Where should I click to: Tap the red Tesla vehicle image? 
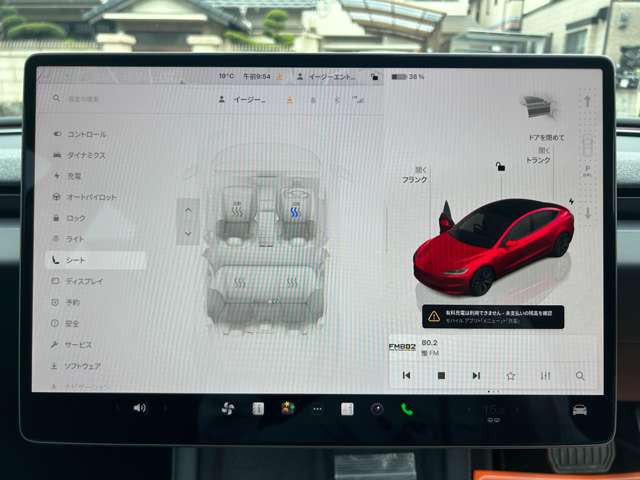click(494, 246)
